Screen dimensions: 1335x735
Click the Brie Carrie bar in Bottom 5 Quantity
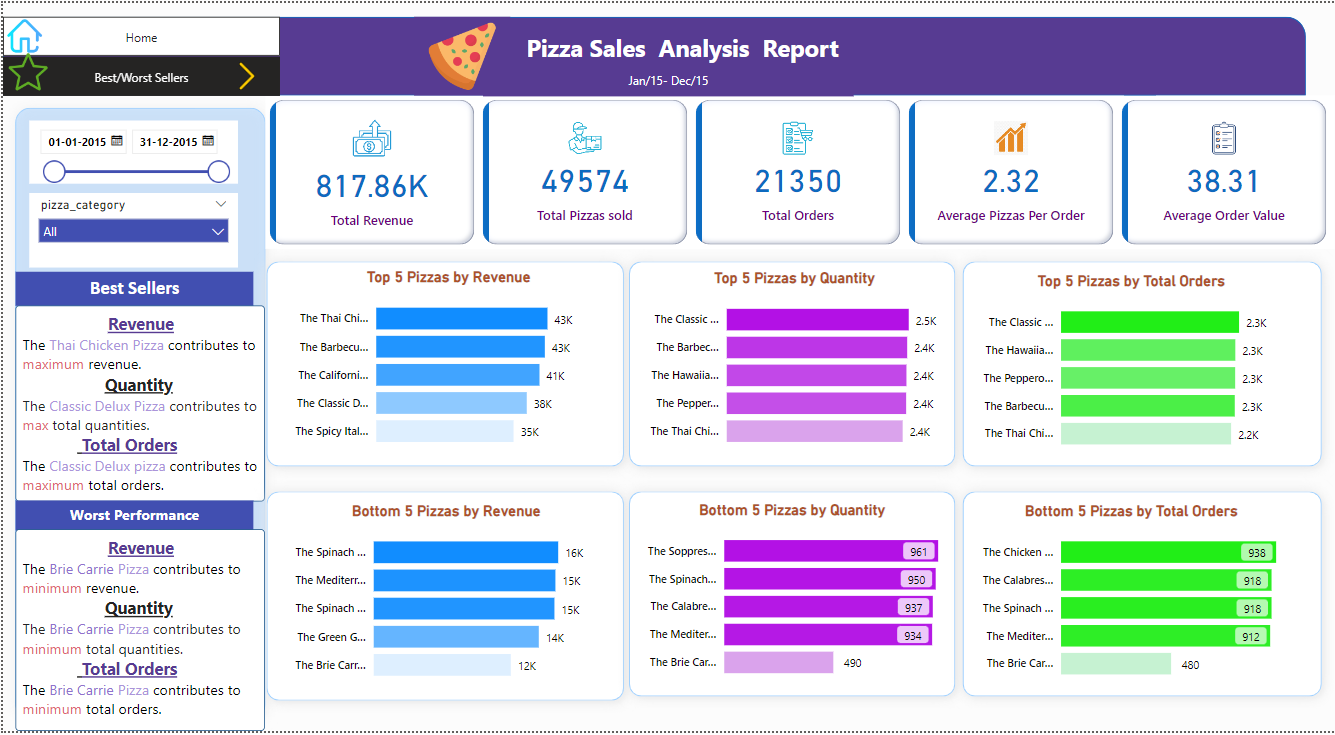[x=779, y=662]
